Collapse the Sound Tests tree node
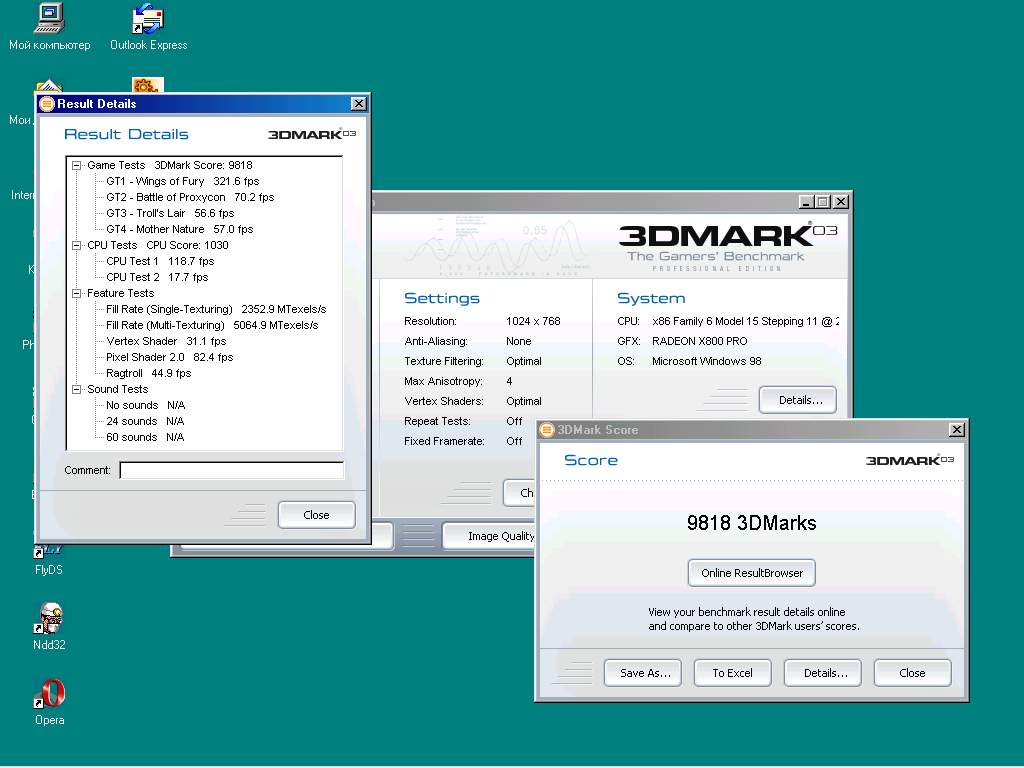This screenshot has height=768, width=1024. click(x=77, y=390)
